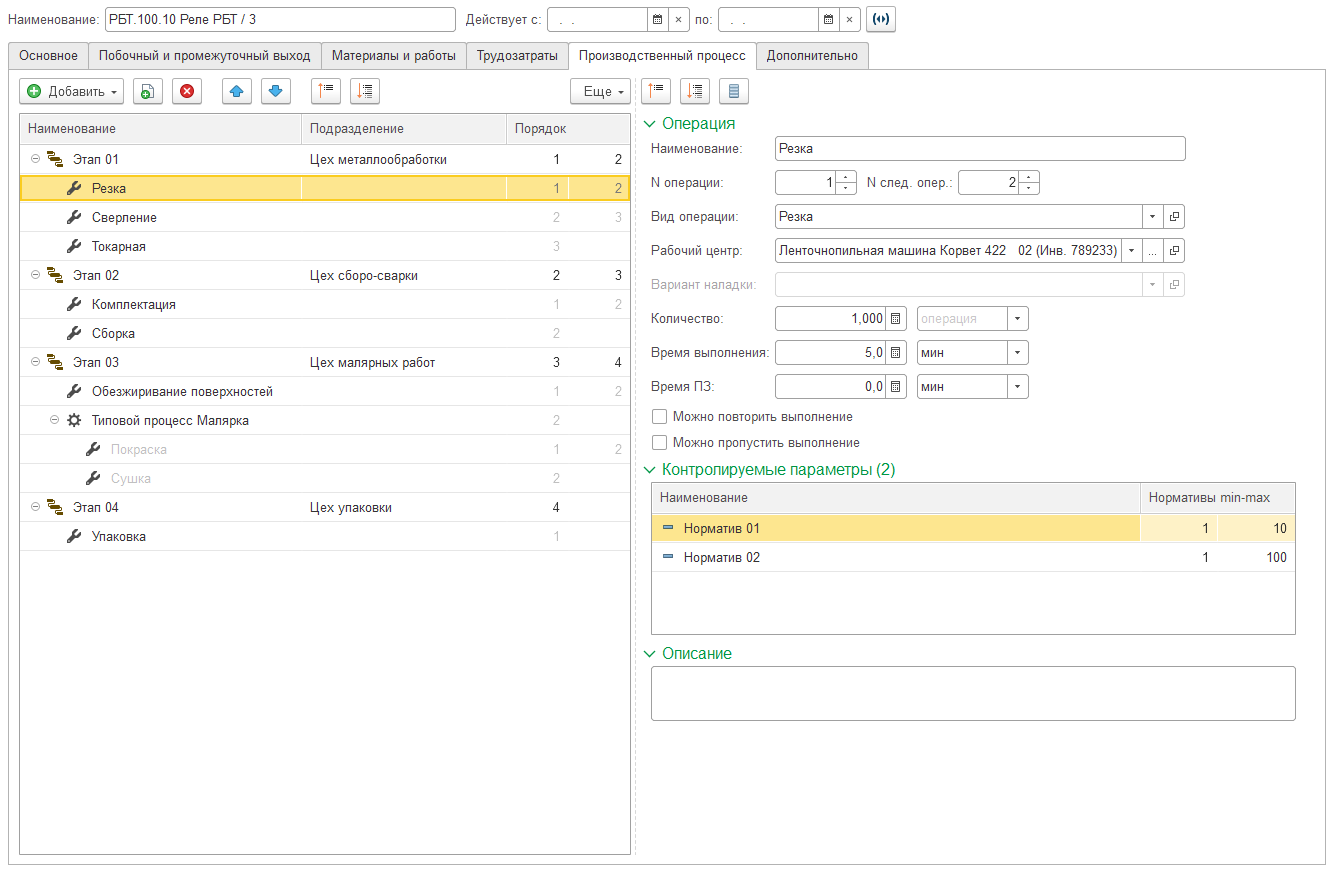1334x872 pixels.
Task: Click the copy item icon beside Добавить
Action: tap(147, 92)
